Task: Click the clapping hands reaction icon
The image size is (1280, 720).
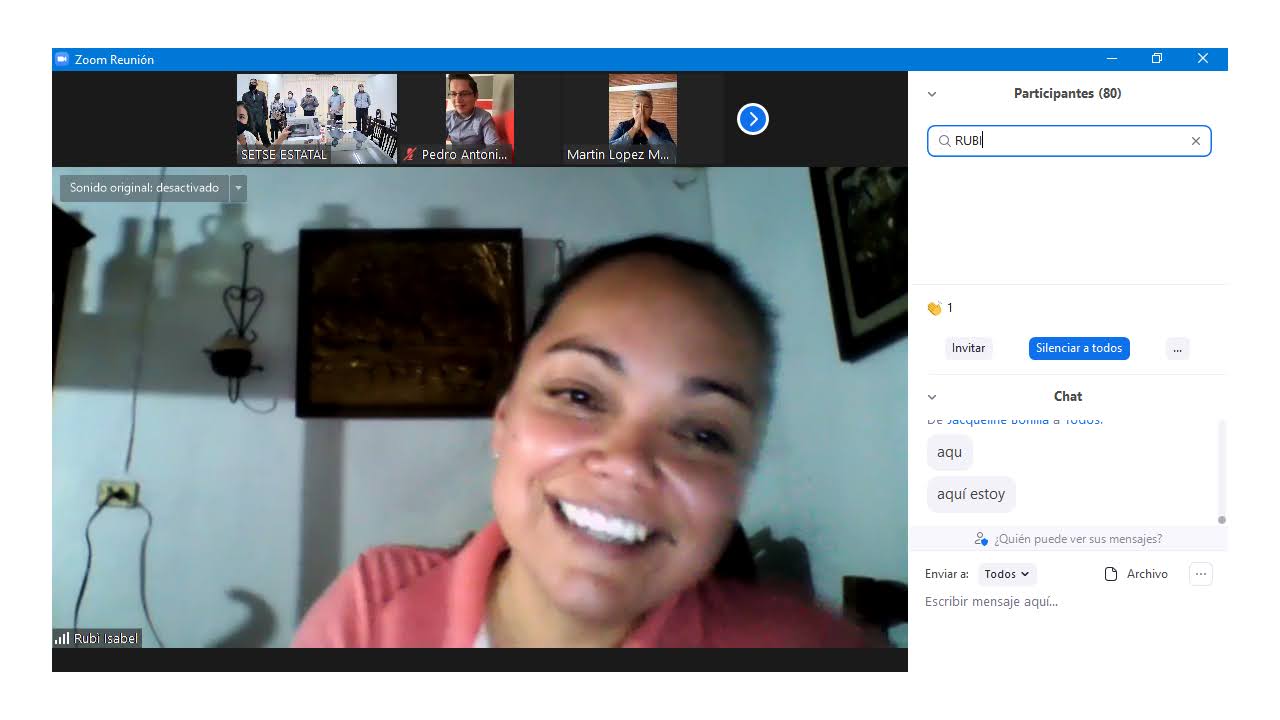Action: click(934, 308)
